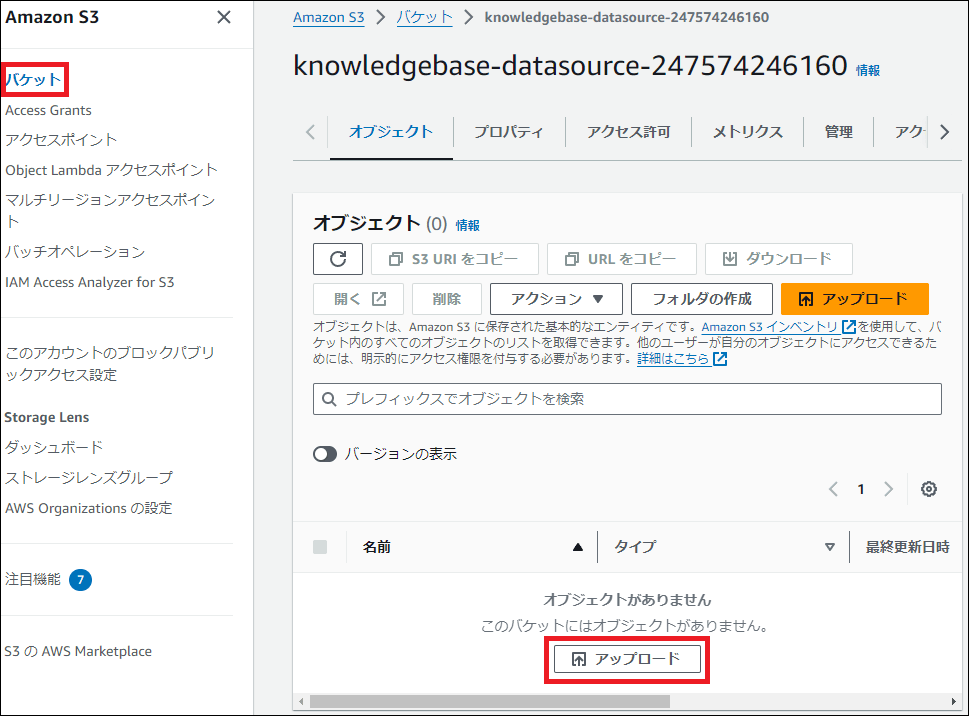Screen dimensions: 969x716
Task: Sort by 名前 column ascending arrow
Action: coord(577,547)
